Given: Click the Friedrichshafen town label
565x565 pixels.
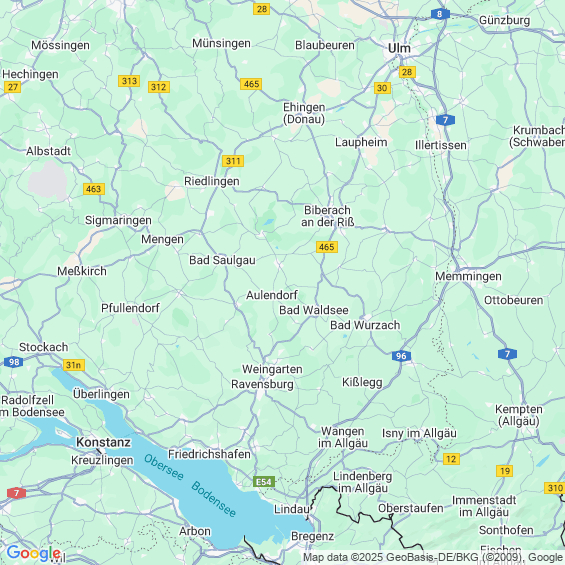Looking at the screenshot, I should [209, 454].
